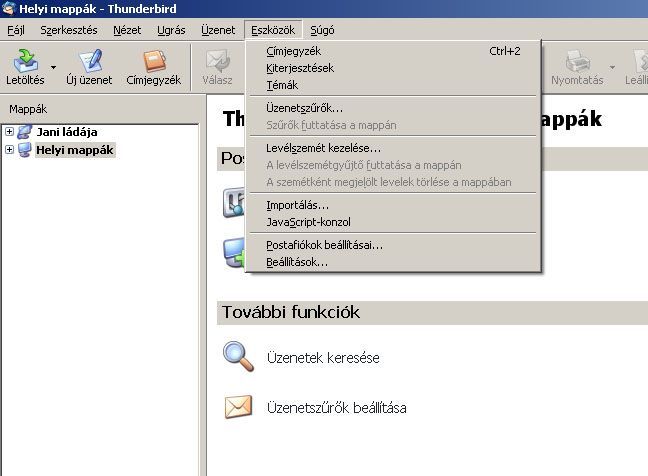Compose with the Új üzenet icon
The image size is (648, 476).
tap(91, 61)
